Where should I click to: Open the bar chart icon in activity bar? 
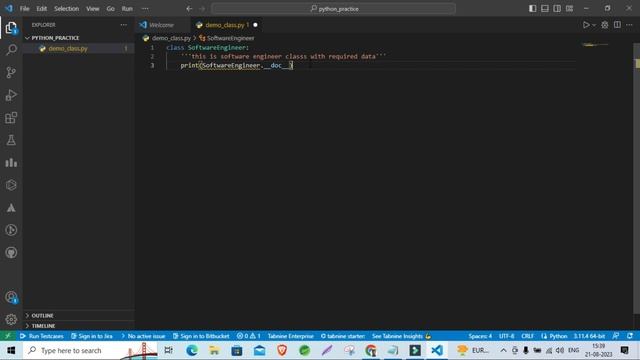(x=11, y=162)
